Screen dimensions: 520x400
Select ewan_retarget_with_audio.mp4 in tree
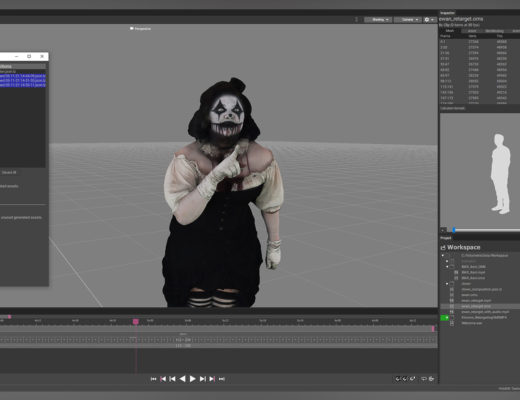[x=485, y=312]
